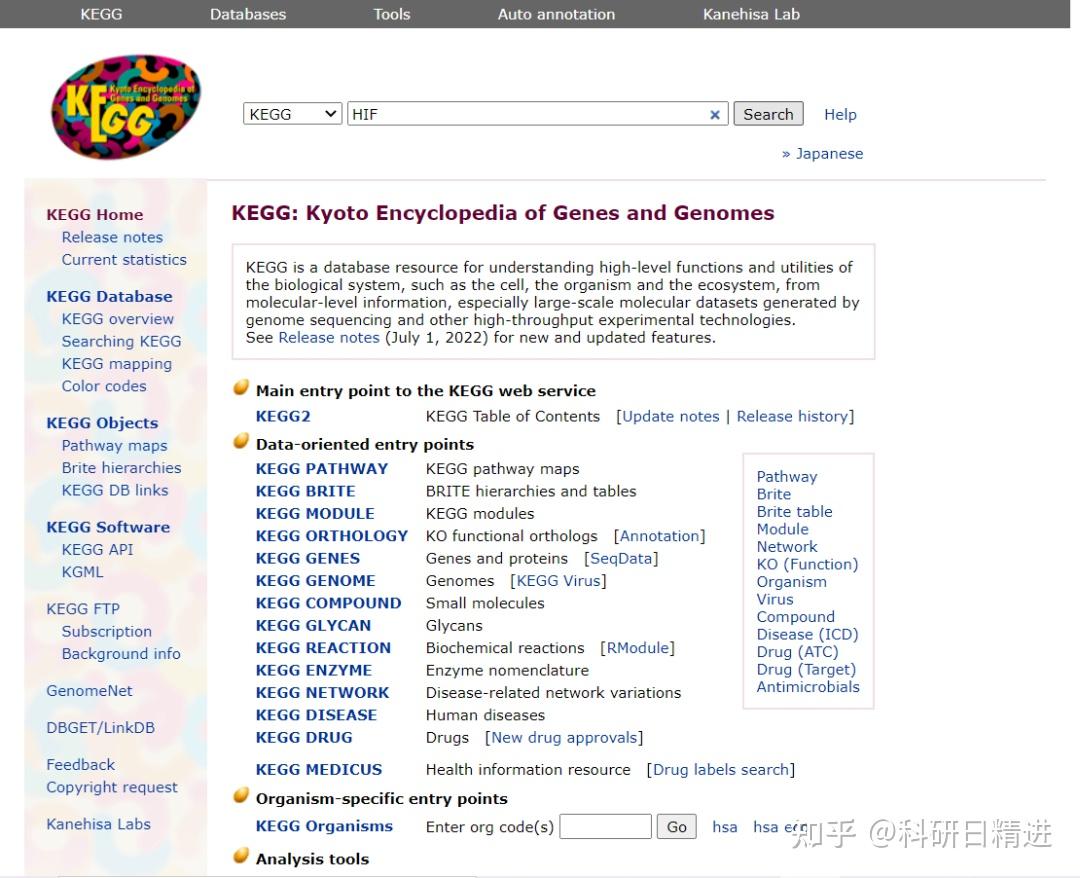Open New drug approvals link
The image size is (1080, 878).
pos(564,738)
